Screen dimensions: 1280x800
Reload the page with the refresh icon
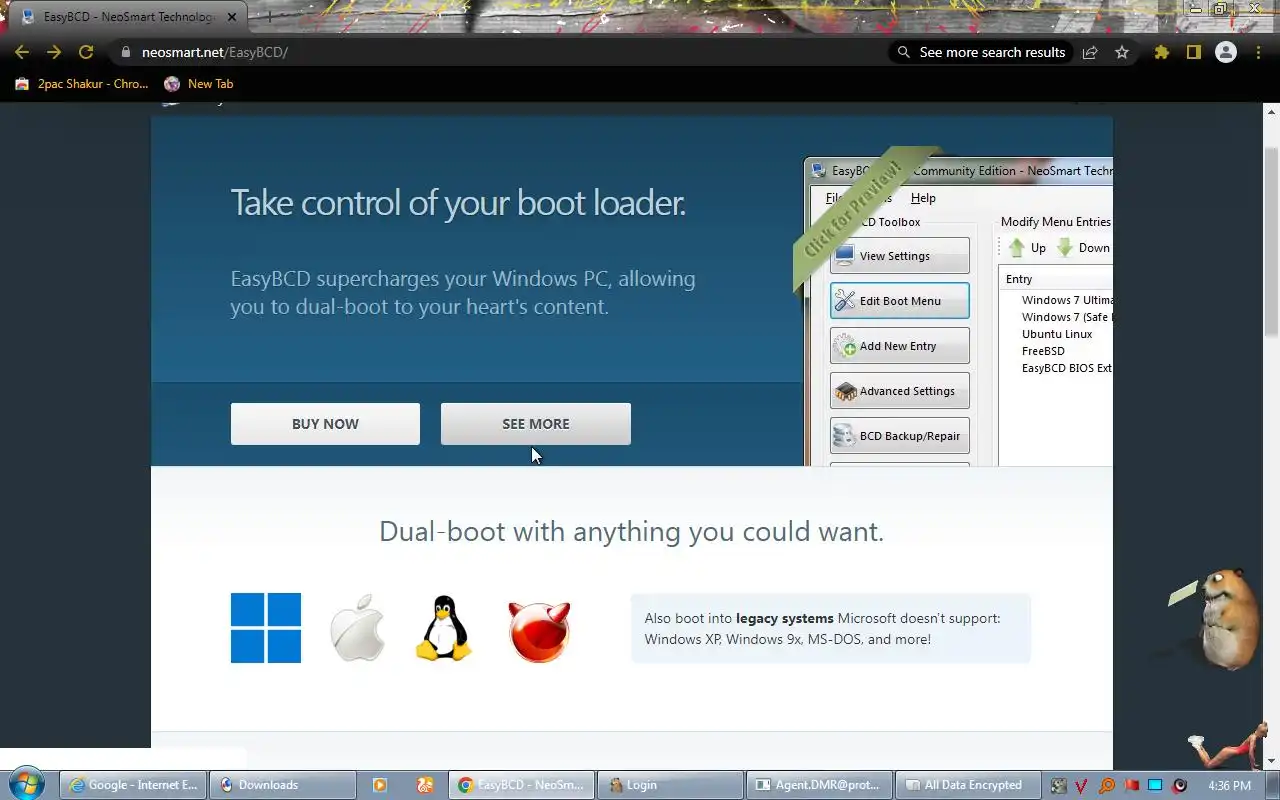click(86, 52)
